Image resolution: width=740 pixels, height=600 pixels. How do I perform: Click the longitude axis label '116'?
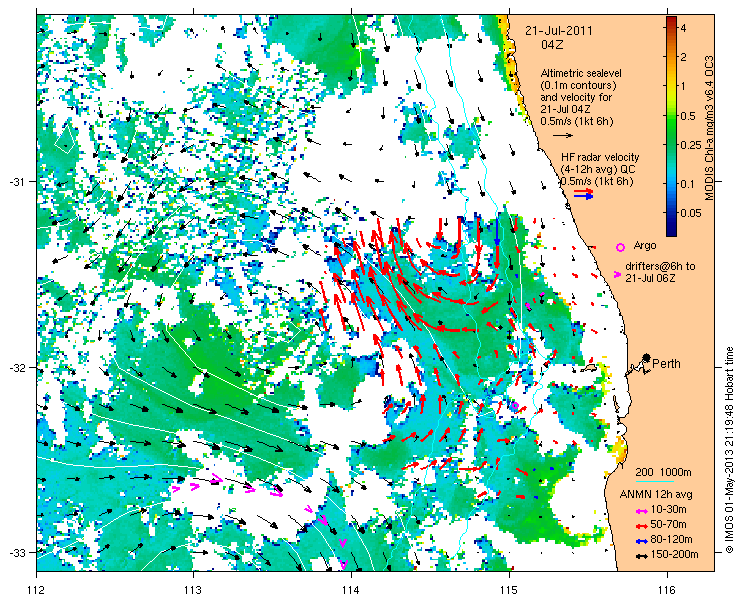click(x=667, y=590)
